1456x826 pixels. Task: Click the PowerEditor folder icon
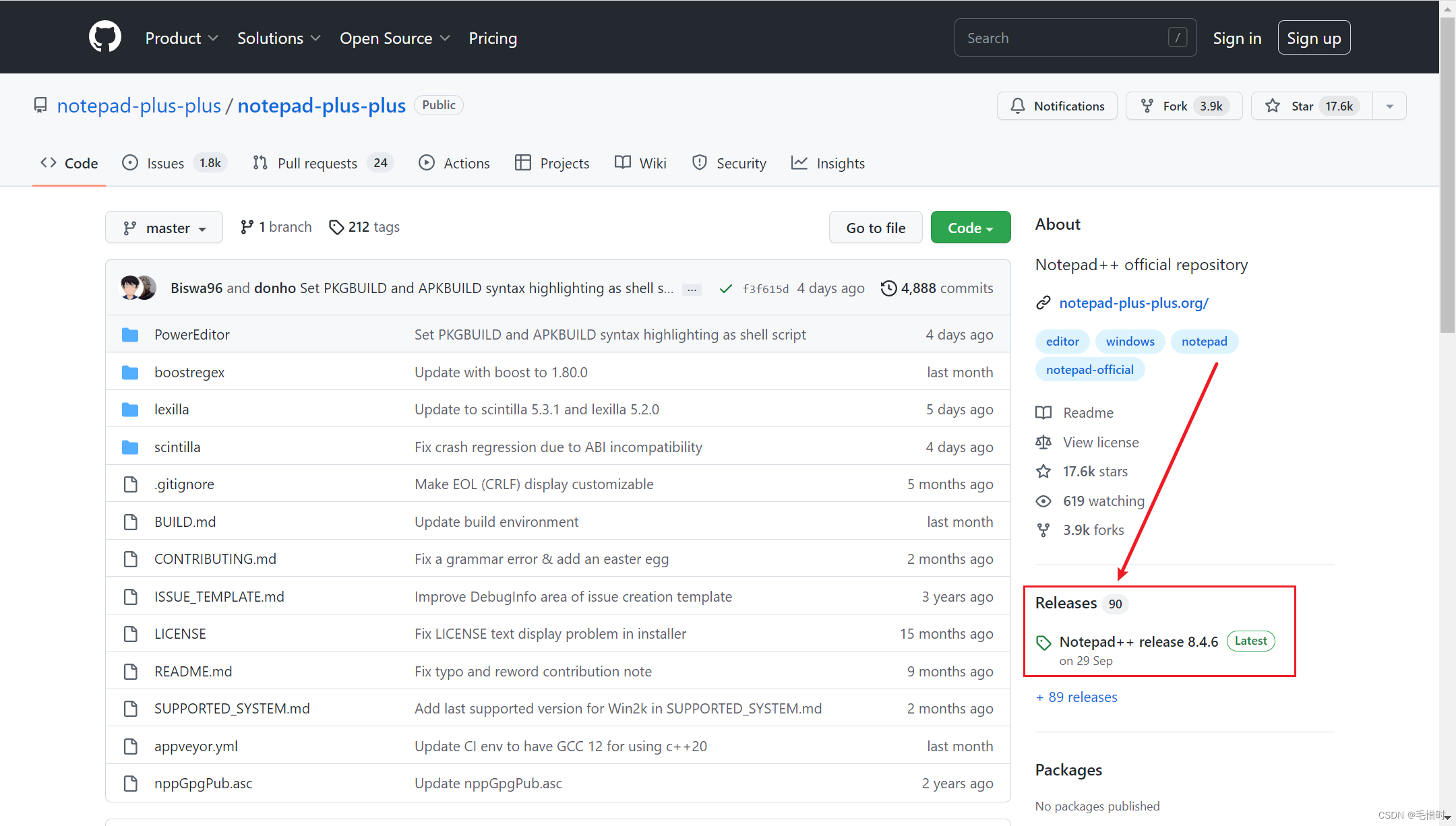tap(130, 335)
